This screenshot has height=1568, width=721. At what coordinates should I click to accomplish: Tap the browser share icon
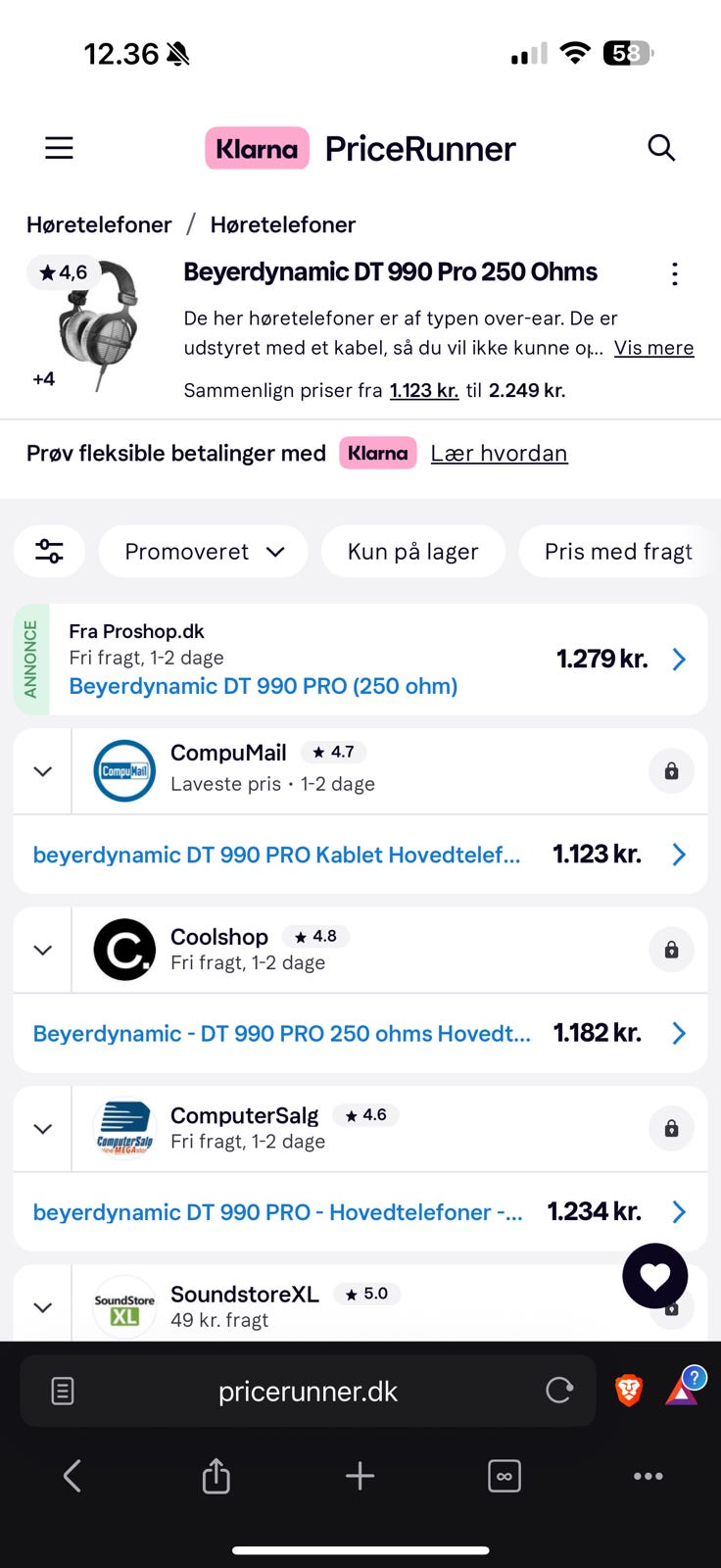(216, 1476)
